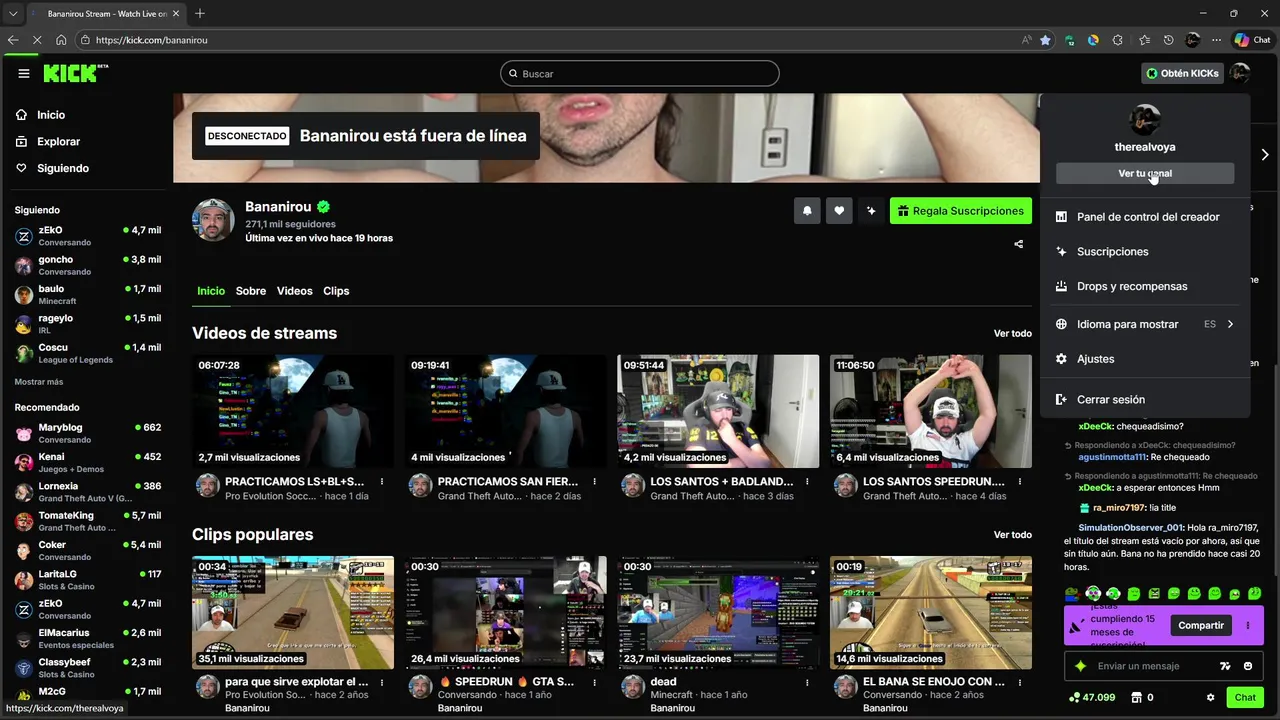Click Ver tu canal button
The image size is (1280, 720).
1145,173
